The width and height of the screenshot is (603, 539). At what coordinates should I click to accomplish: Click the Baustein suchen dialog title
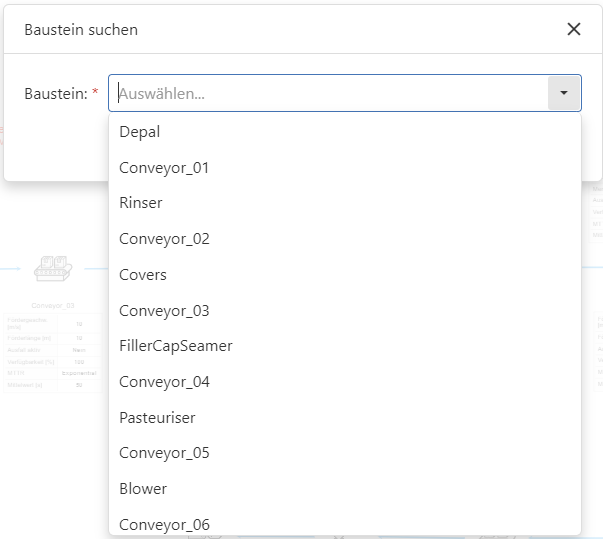(x=81, y=30)
